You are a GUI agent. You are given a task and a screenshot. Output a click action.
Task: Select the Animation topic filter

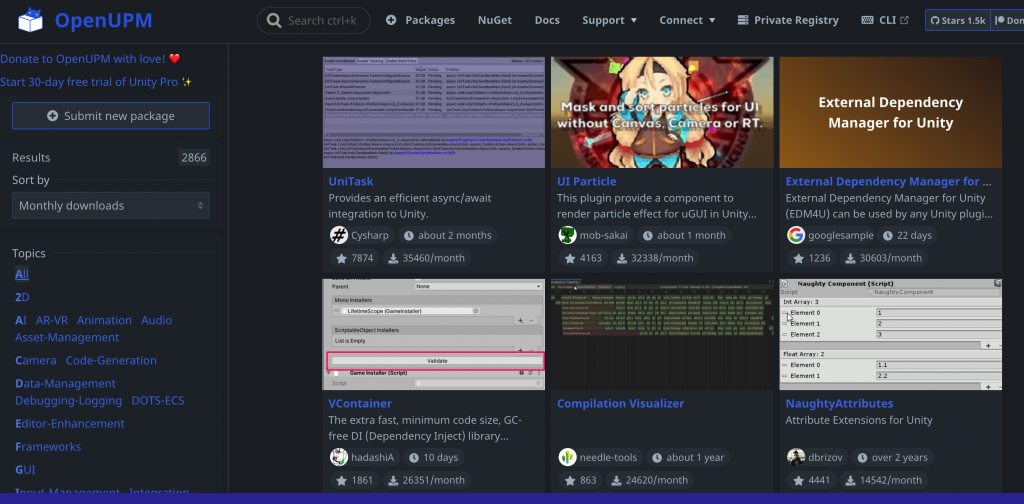[104, 321]
